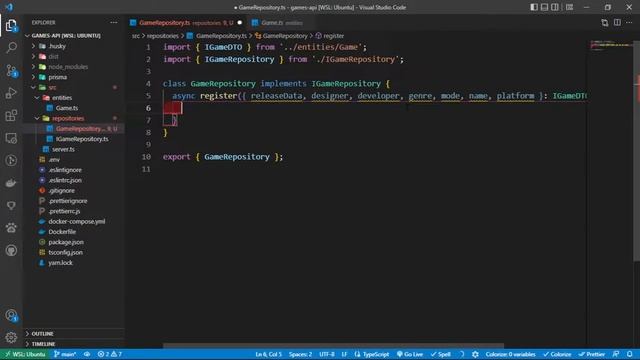Click UTF-8 encoding in status bar
The height and width of the screenshot is (360, 640).
pyautogui.click(x=327, y=354)
